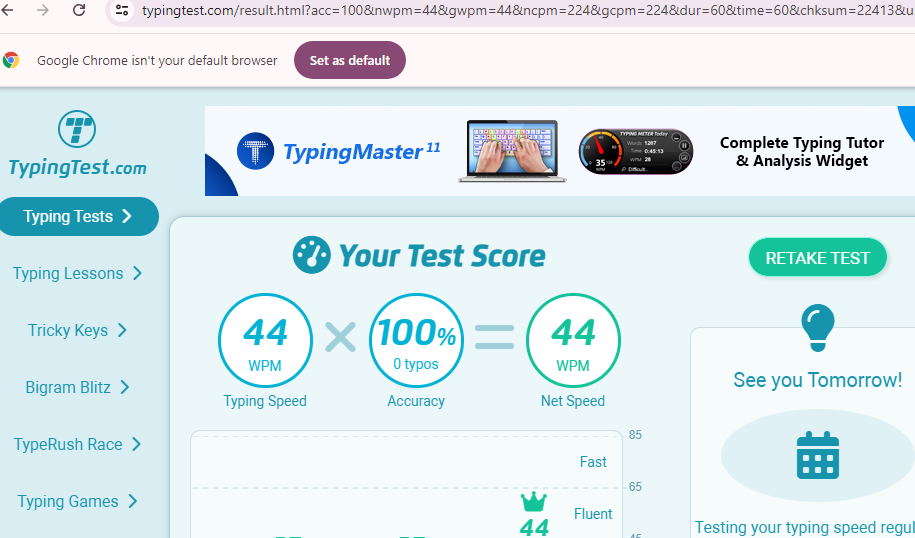
Task: Click the calendar icon under See you Tomorrow
Action: pos(818,455)
